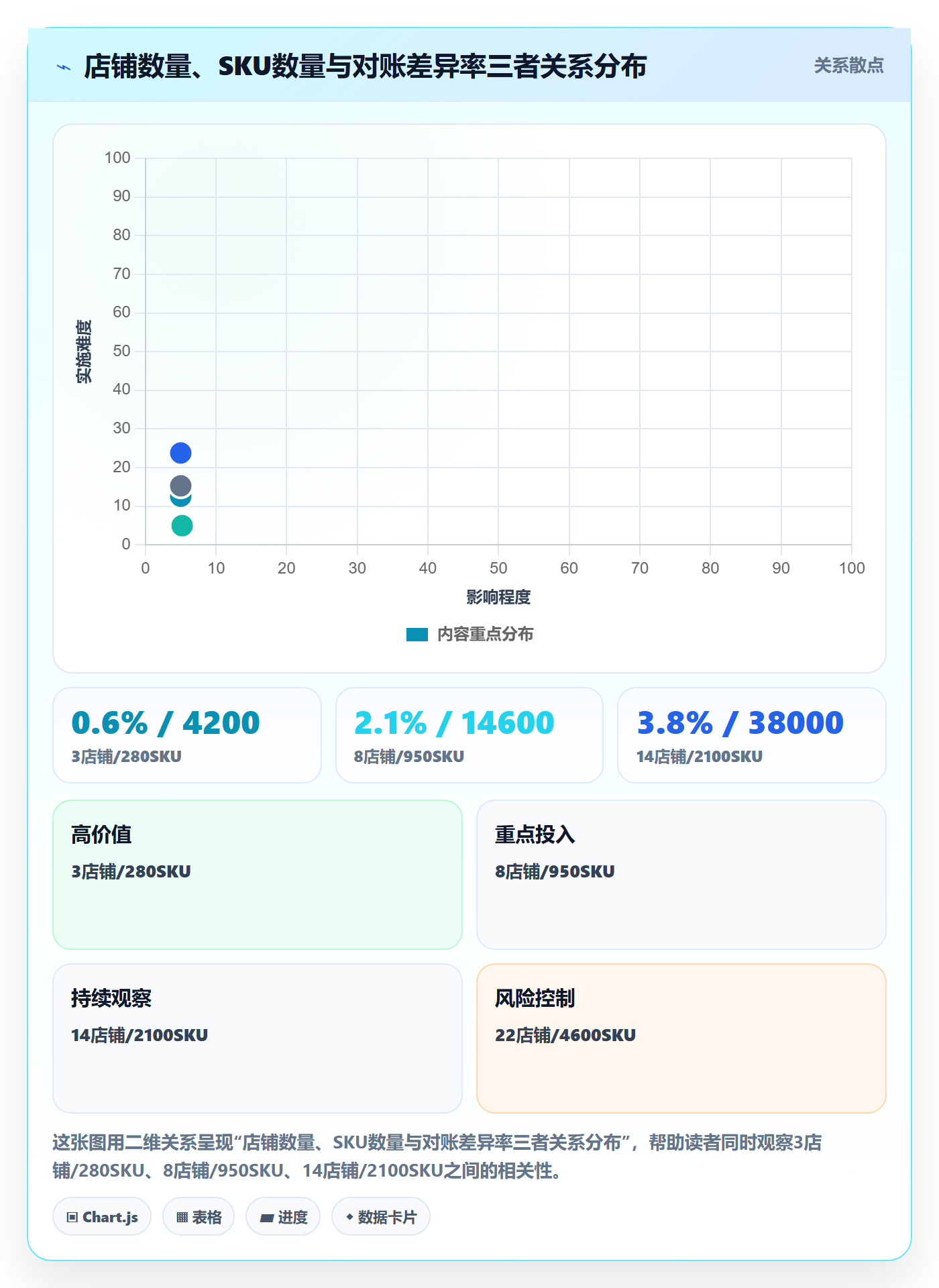Select the 重点投入 quadrant card

point(681,875)
